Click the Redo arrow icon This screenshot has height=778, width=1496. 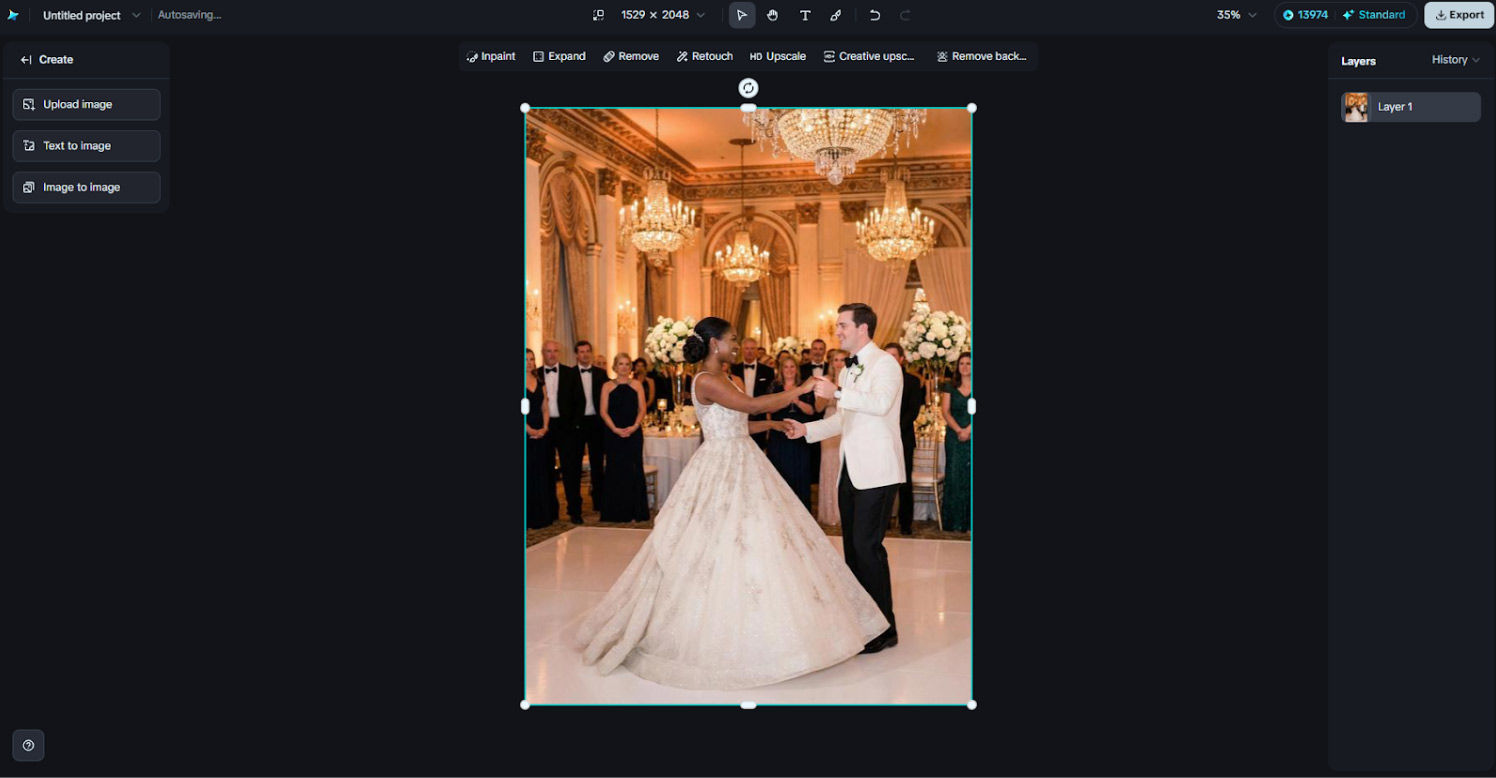coord(906,15)
